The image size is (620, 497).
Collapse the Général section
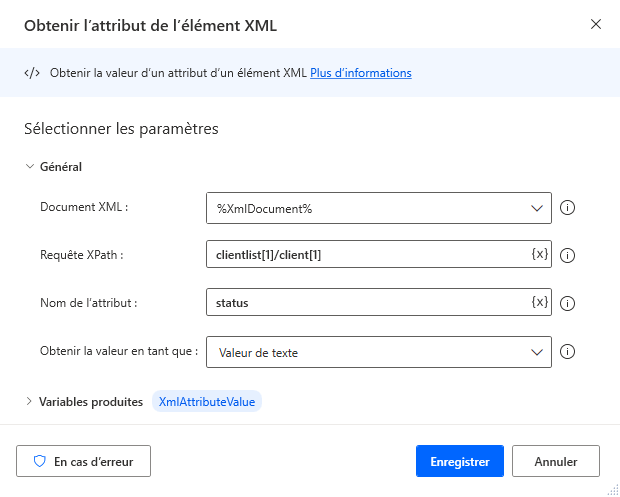tap(29, 167)
